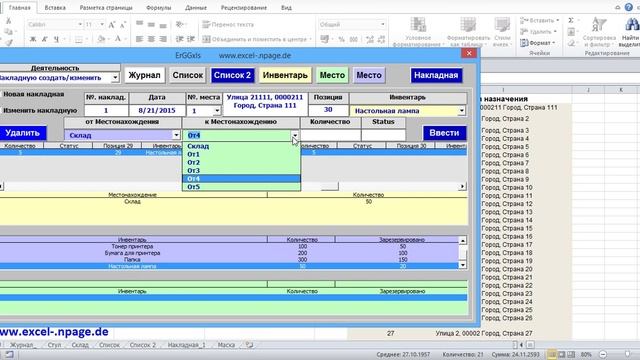640x360 pixels.
Task: Decrease font size with the small A icon
Action: pyautogui.click(x=123, y=25)
